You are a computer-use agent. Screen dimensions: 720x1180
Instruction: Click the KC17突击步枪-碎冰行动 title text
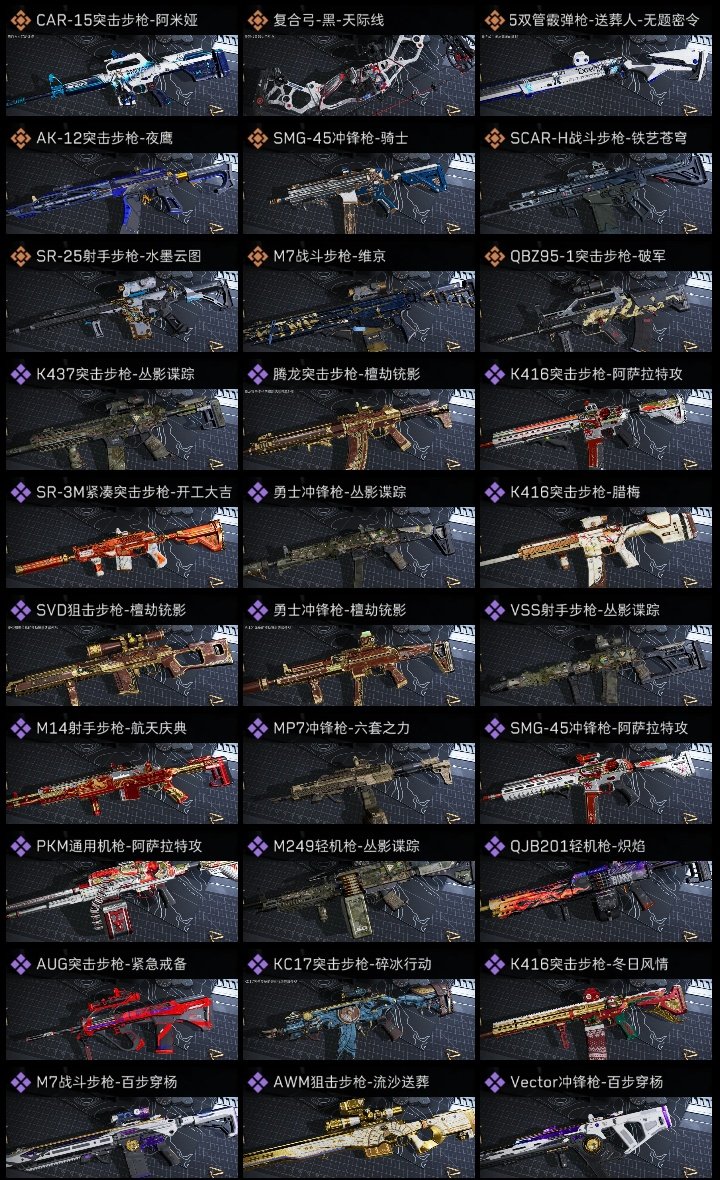(352, 964)
